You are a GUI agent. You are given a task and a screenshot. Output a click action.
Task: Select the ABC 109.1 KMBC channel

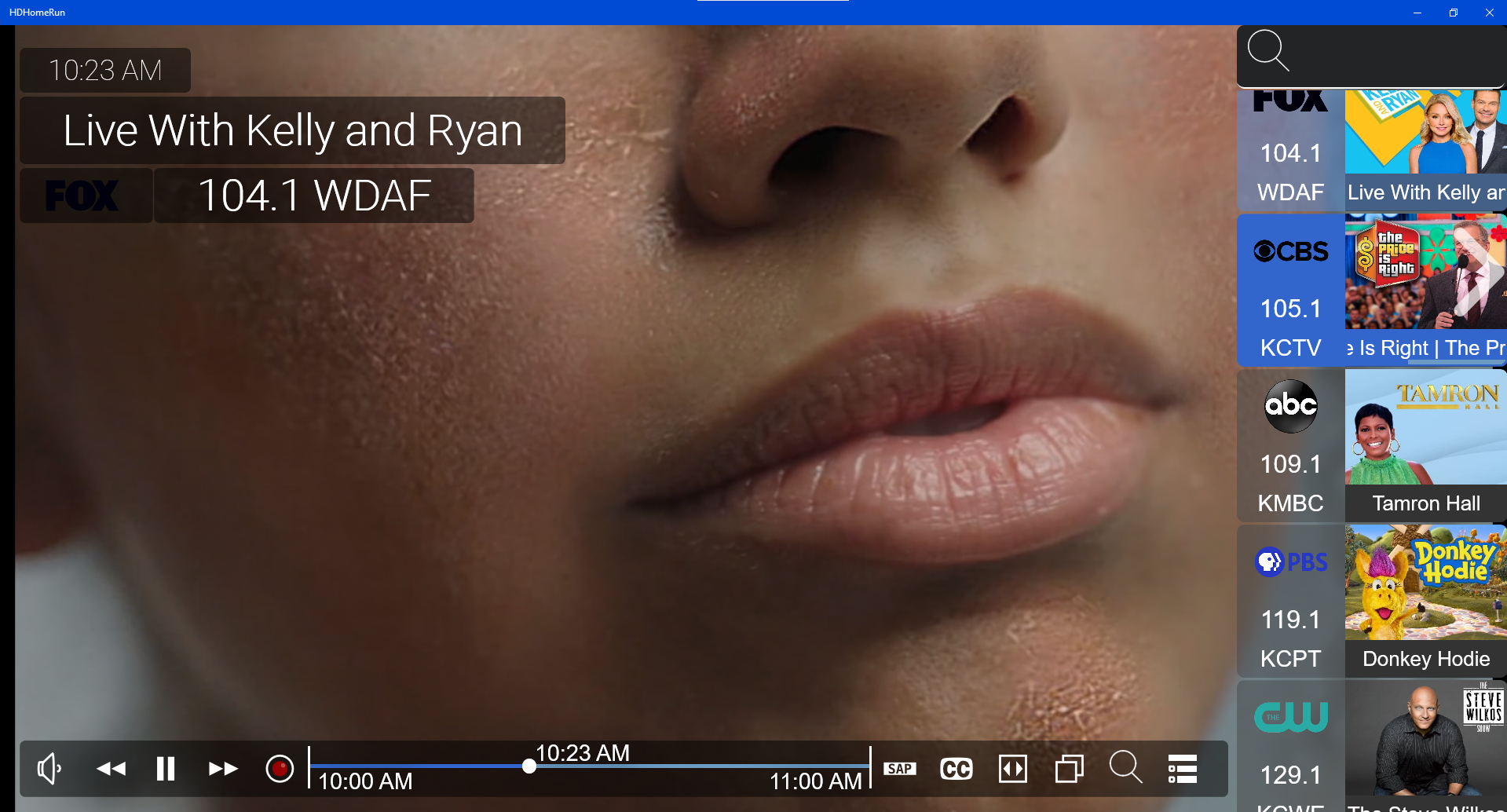point(1290,446)
